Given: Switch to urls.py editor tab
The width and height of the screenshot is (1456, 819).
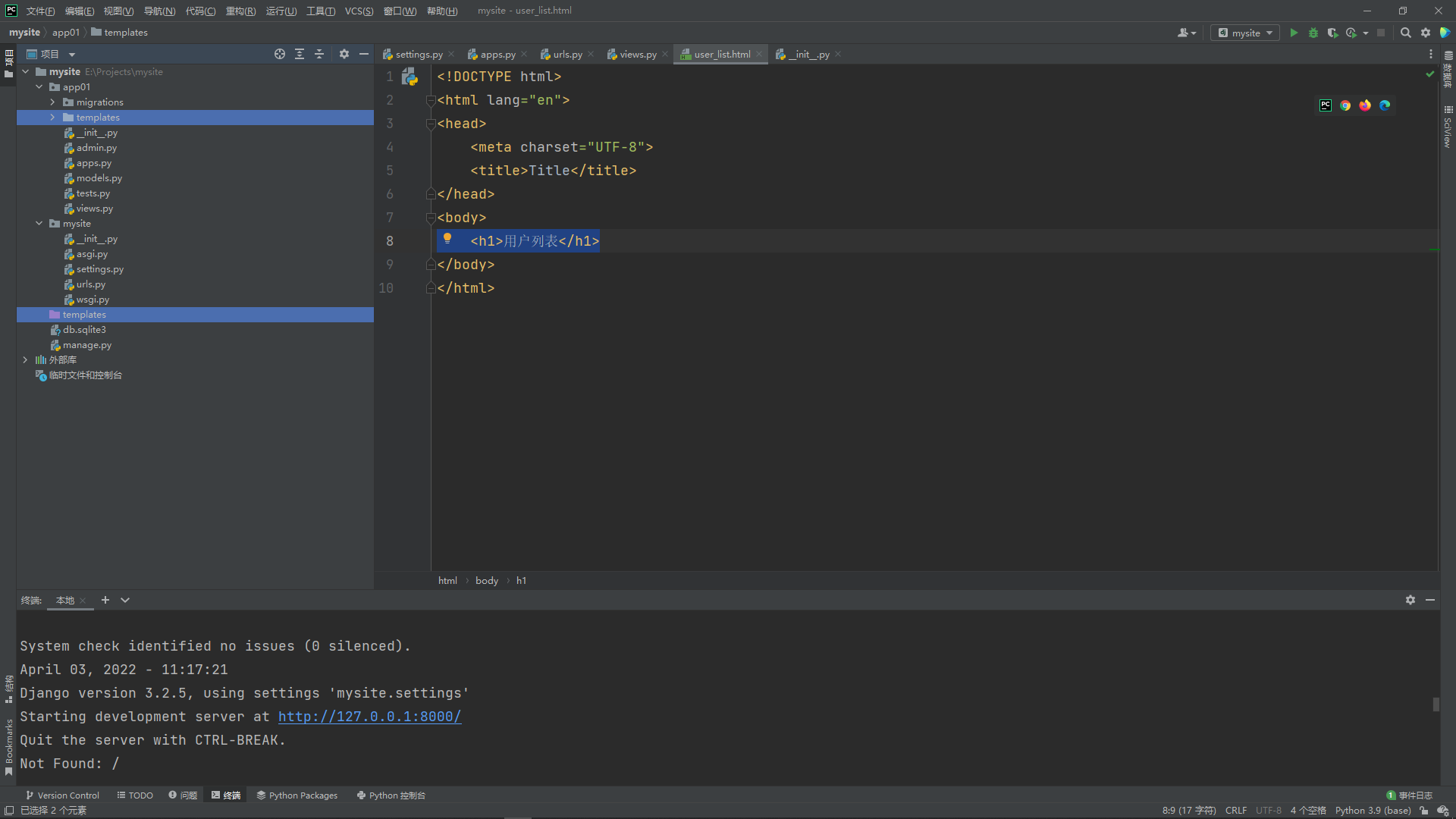Looking at the screenshot, I should coord(567,54).
